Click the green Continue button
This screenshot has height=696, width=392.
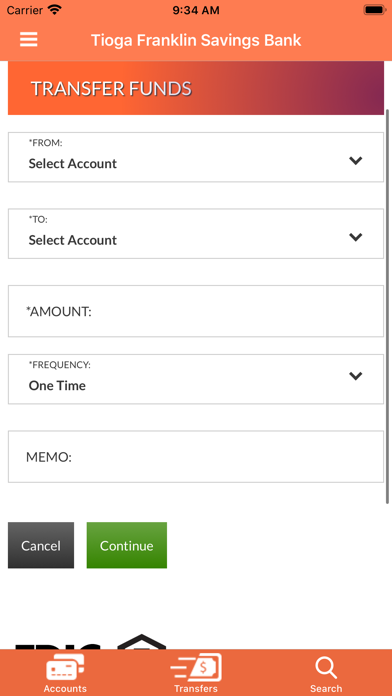(127, 545)
